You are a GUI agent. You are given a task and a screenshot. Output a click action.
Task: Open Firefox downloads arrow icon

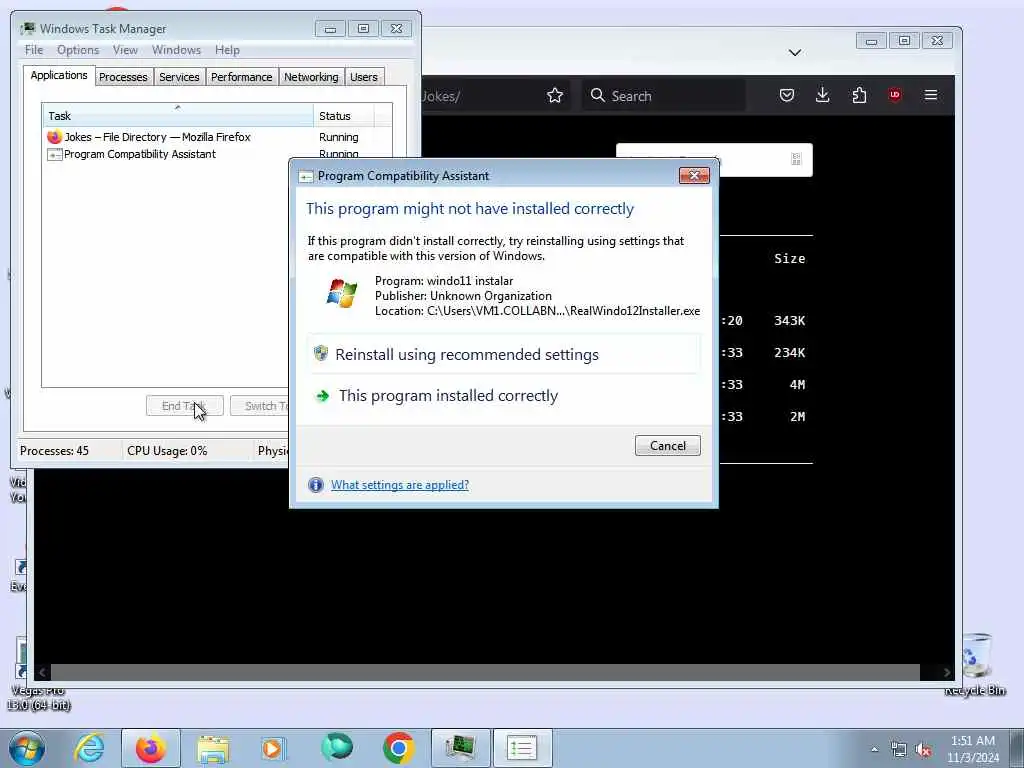tap(823, 95)
